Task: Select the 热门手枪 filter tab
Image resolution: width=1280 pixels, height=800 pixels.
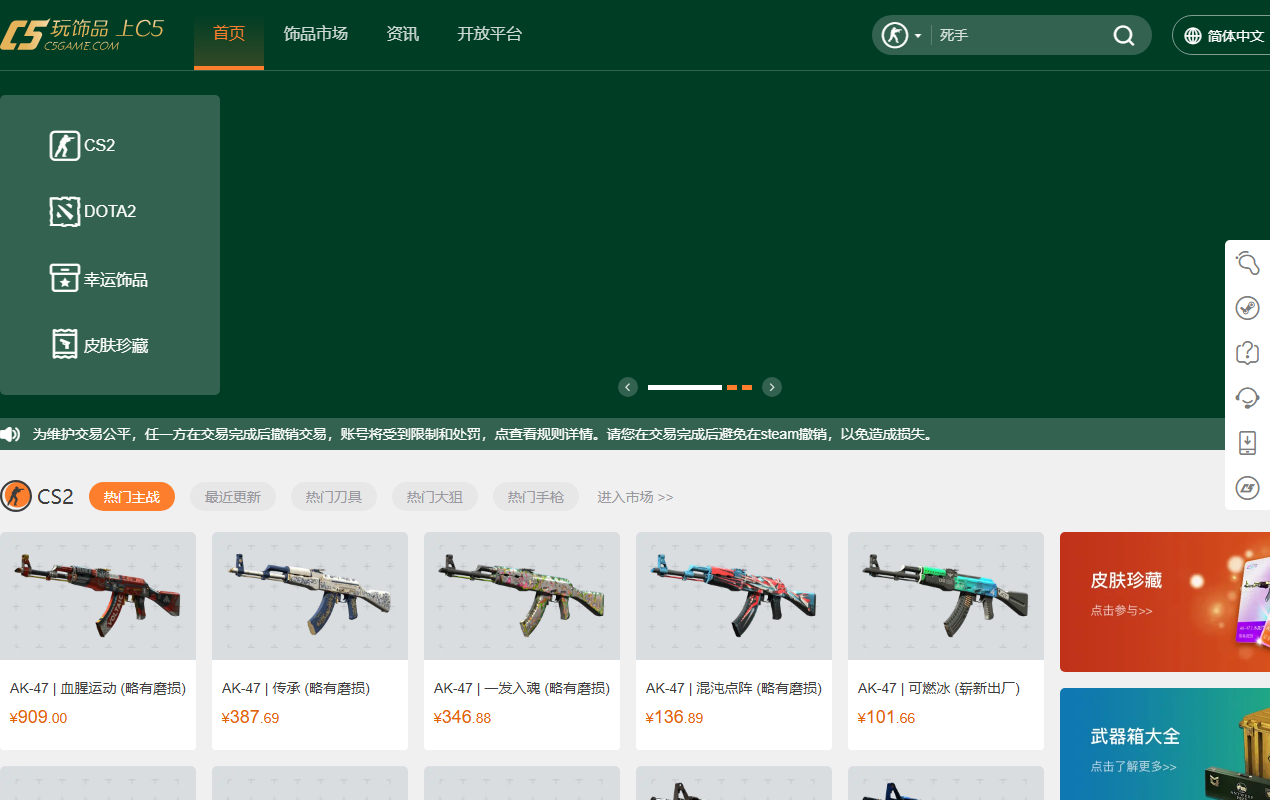Action: pyautogui.click(x=536, y=497)
